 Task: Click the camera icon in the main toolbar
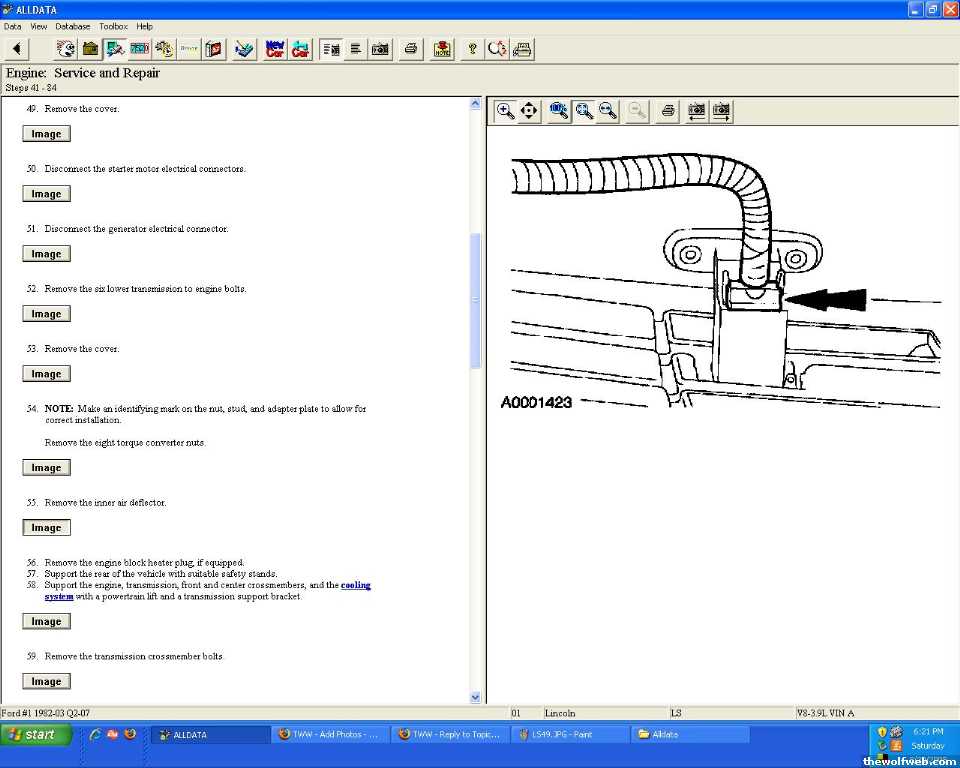coord(380,48)
